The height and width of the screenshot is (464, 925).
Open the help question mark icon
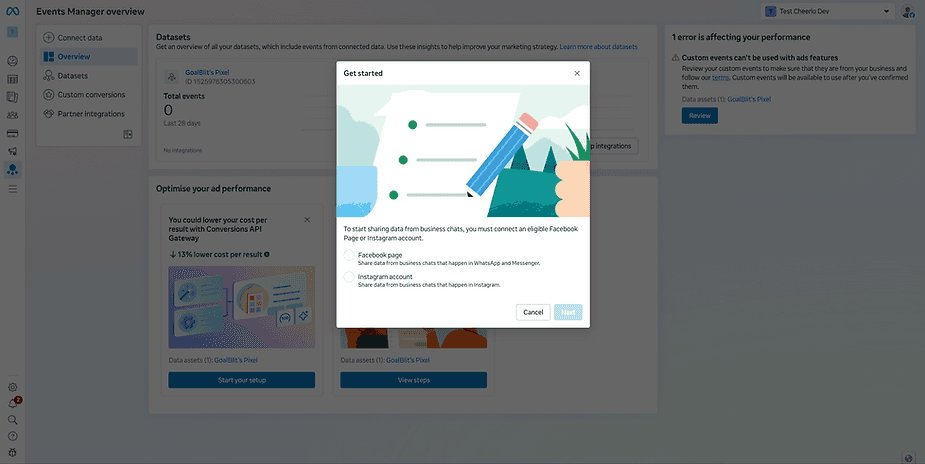[x=12, y=436]
